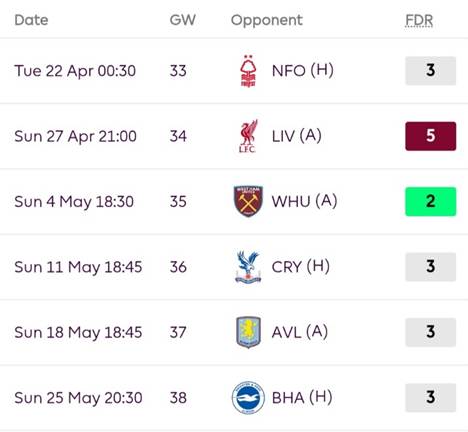
Task: Click the GW column header
Action: [x=182, y=20]
